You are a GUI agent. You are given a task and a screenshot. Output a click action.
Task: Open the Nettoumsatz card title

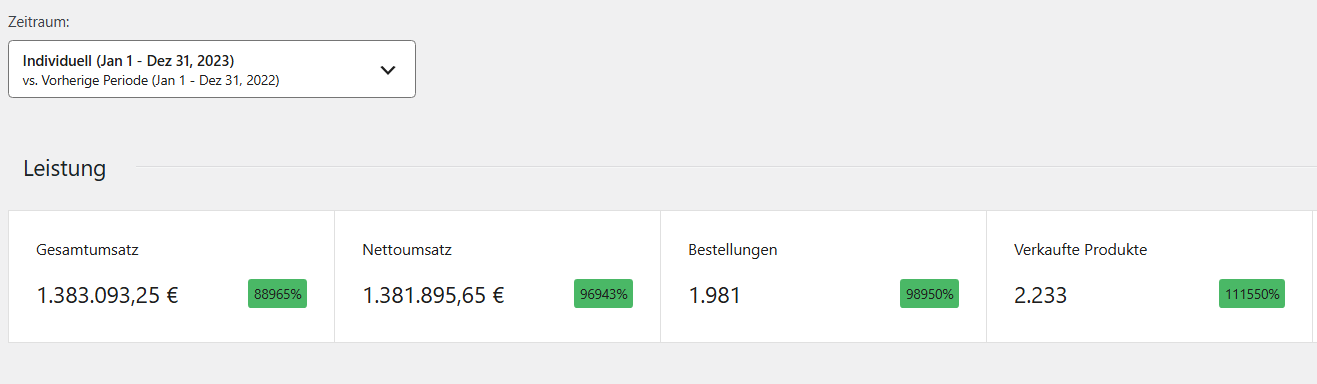(407, 250)
